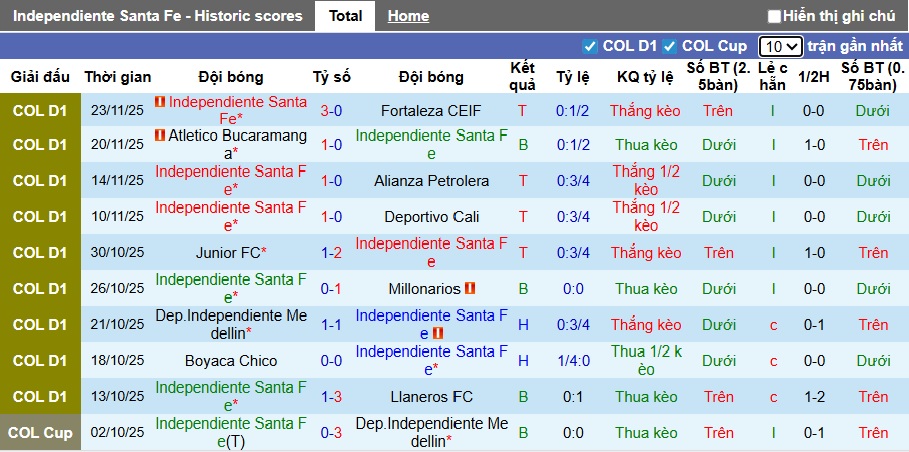Viewport: 909px width, 452px height.
Task: Click the 1-2 score against Junior FC
Action: tap(331, 253)
